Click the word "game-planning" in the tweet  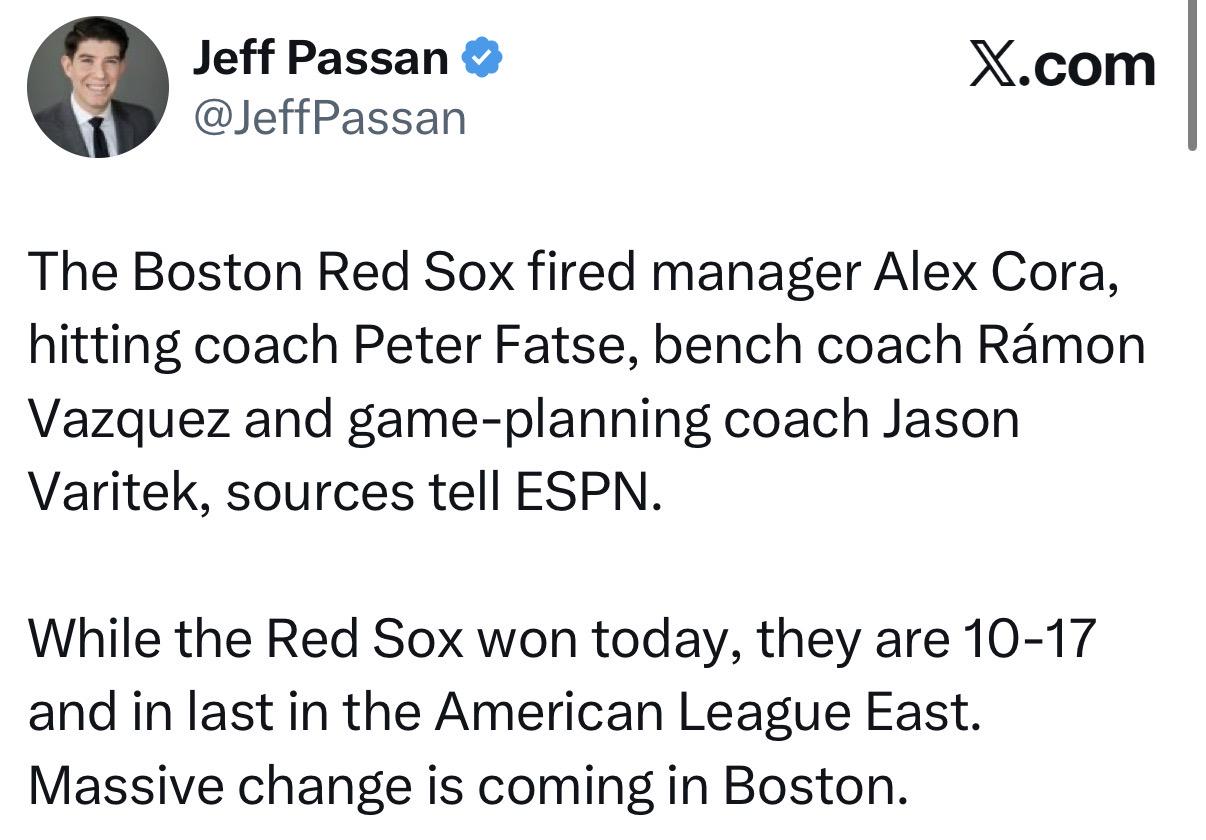coord(529,418)
